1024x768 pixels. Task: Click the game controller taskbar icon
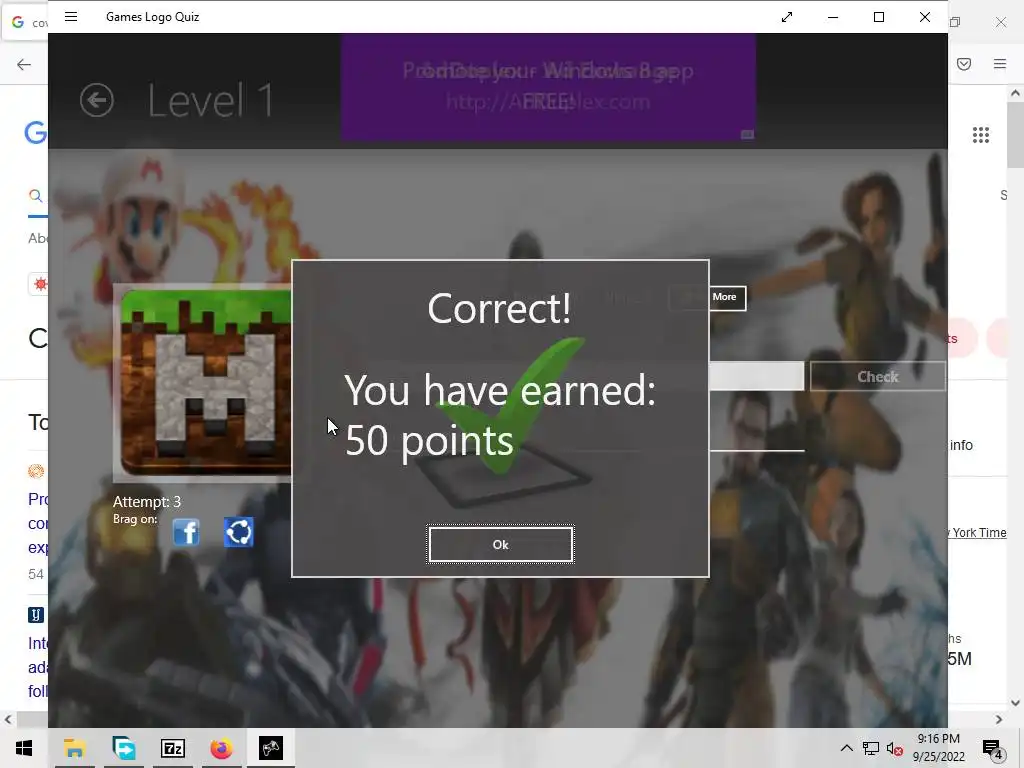[x=270, y=748]
